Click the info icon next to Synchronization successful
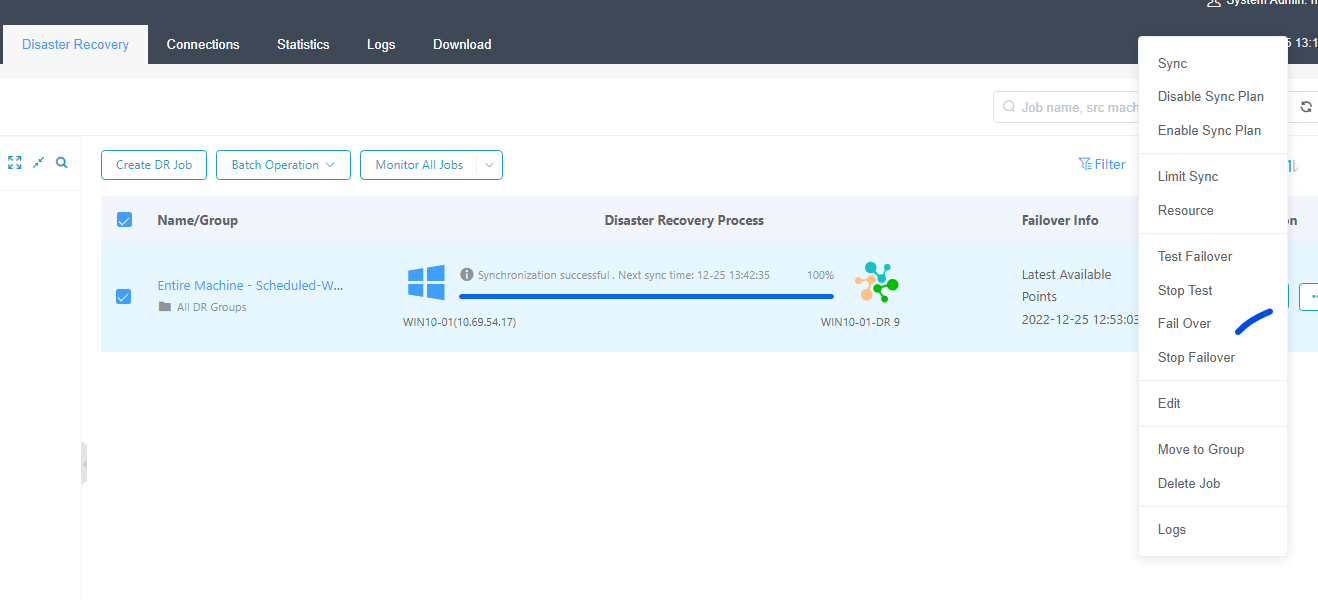Screen dimensions: 1318x600 point(466,274)
